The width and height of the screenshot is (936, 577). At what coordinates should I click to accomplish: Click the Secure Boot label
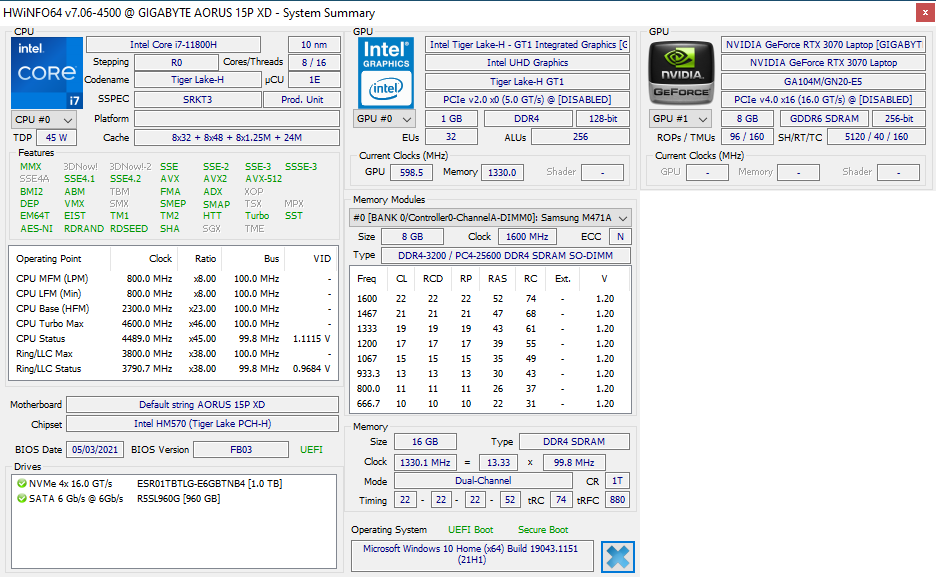tap(543, 530)
